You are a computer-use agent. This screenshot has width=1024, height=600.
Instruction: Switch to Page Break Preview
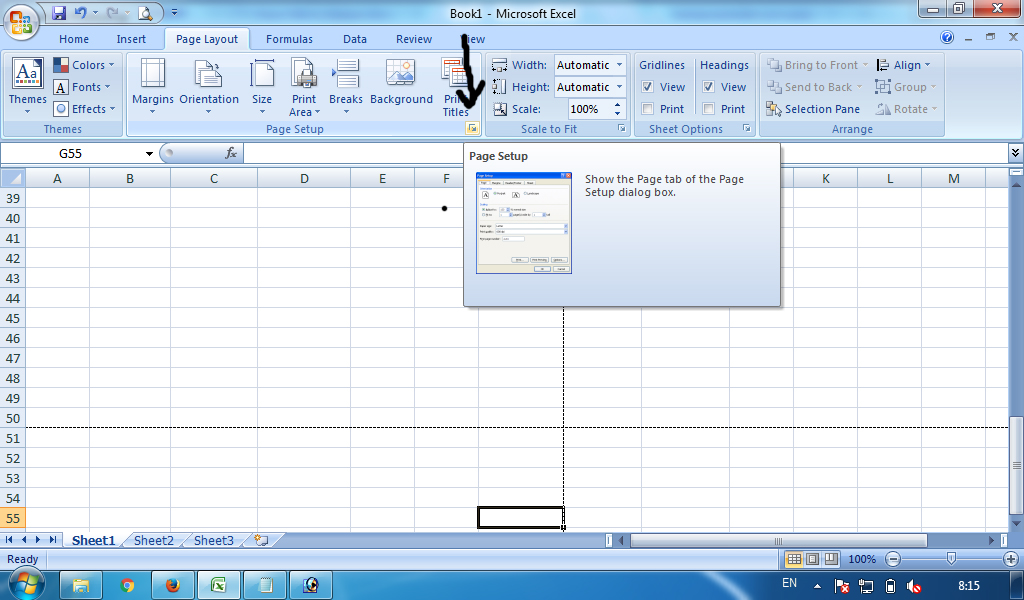click(831, 559)
